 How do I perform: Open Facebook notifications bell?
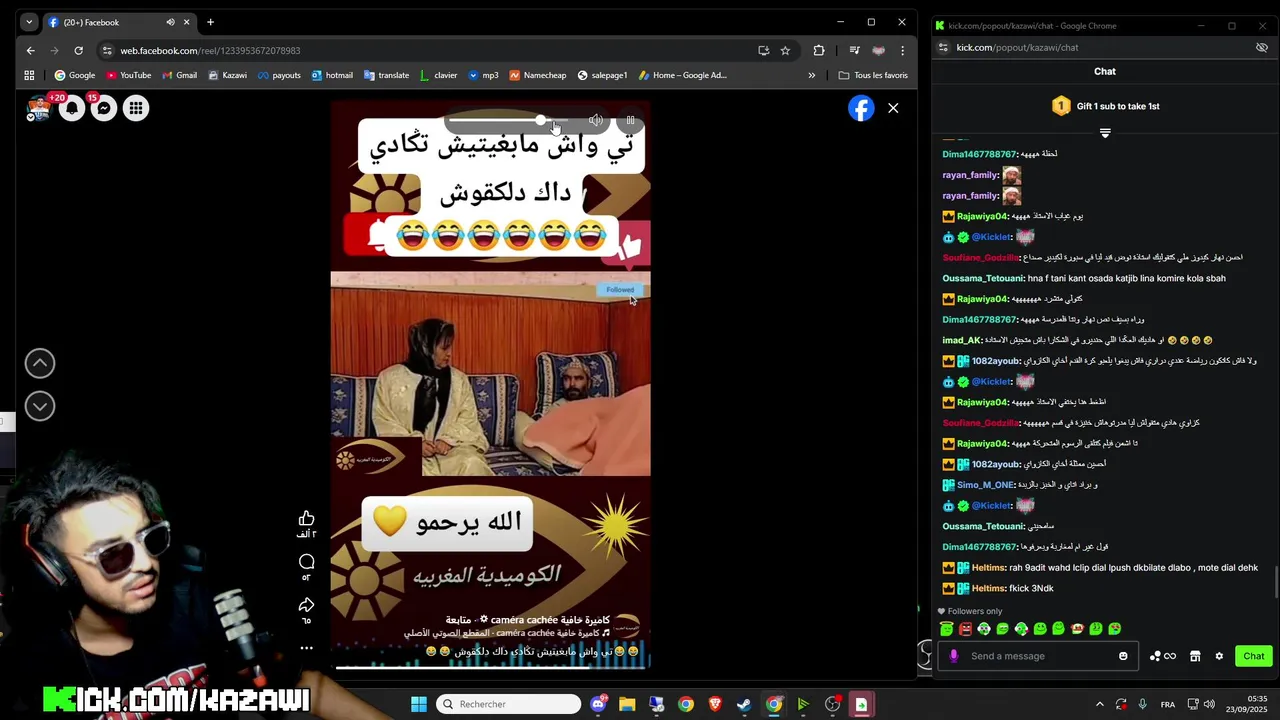[x=72, y=108]
